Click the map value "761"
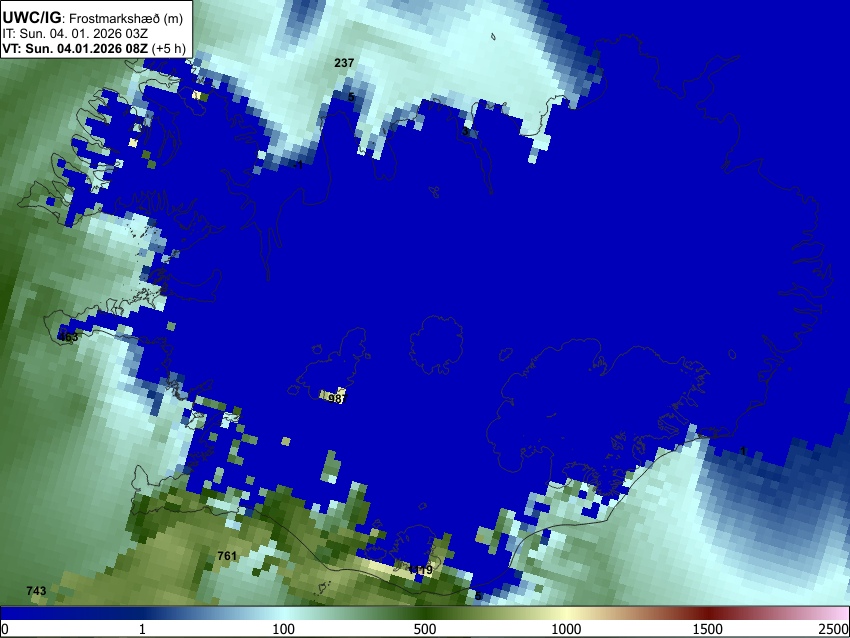The height and width of the screenshot is (638, 850). [x=227, y=556]
